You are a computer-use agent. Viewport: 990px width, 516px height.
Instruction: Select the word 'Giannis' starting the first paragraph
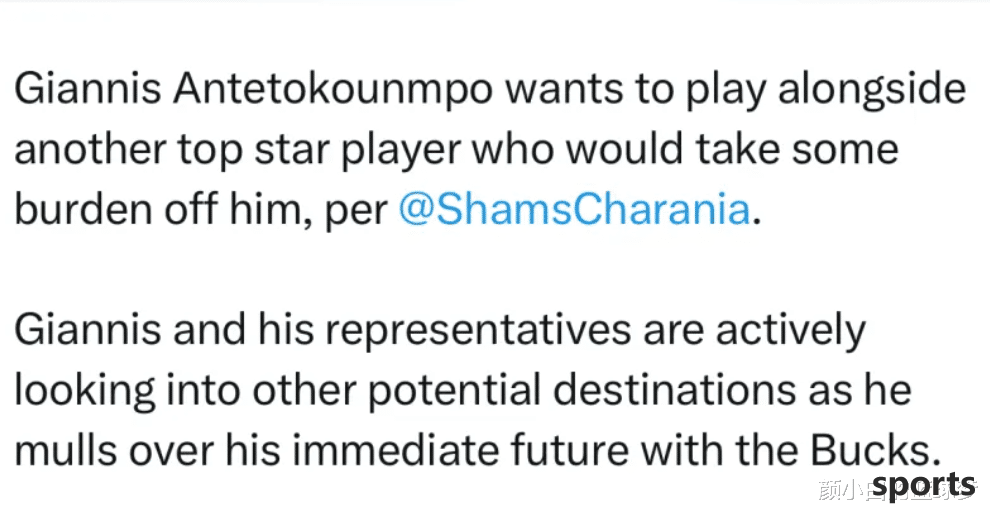click(88, 88)
